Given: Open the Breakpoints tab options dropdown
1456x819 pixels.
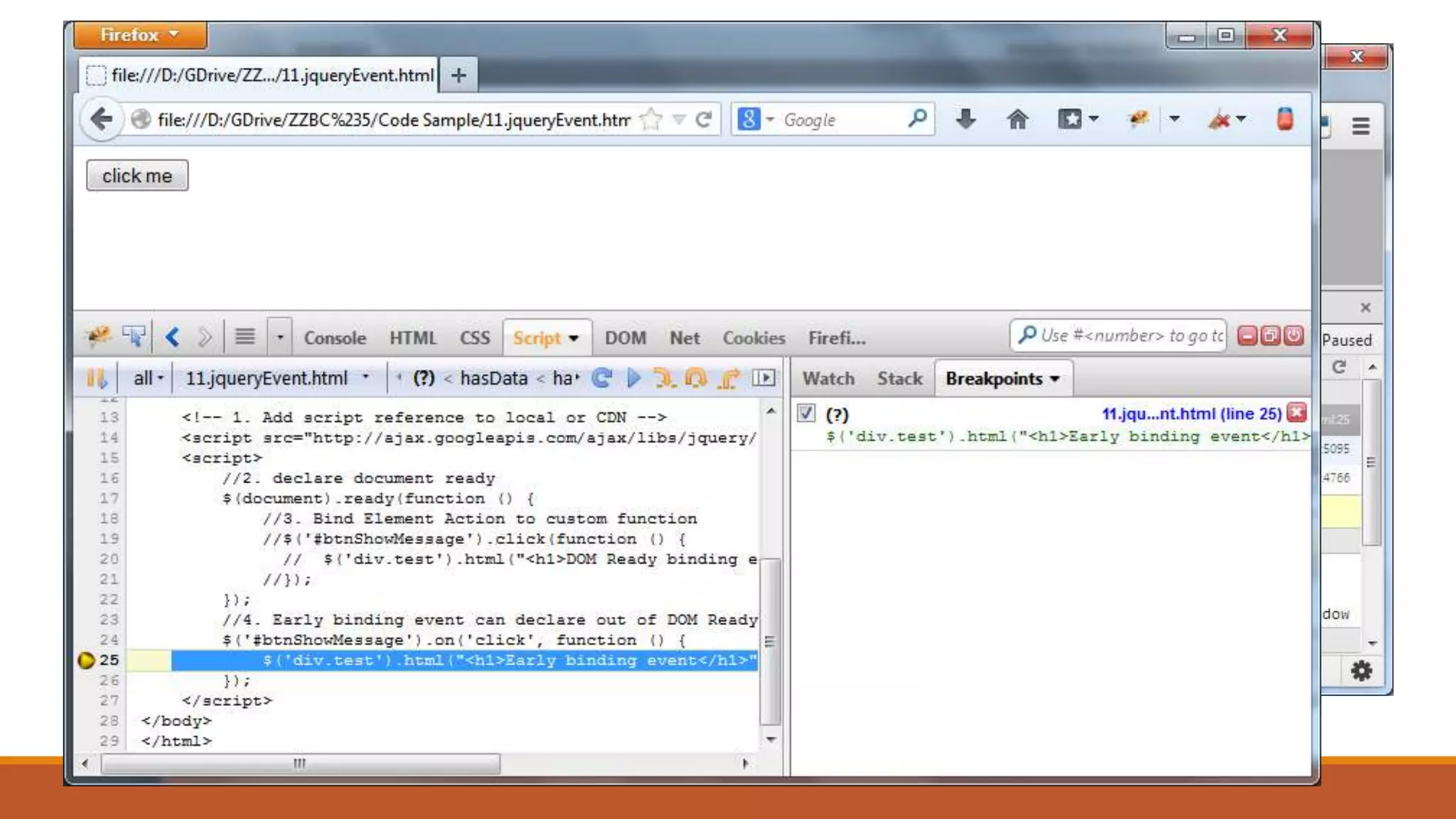Looking at the screenshot, I should click(x=1055, y=379).
